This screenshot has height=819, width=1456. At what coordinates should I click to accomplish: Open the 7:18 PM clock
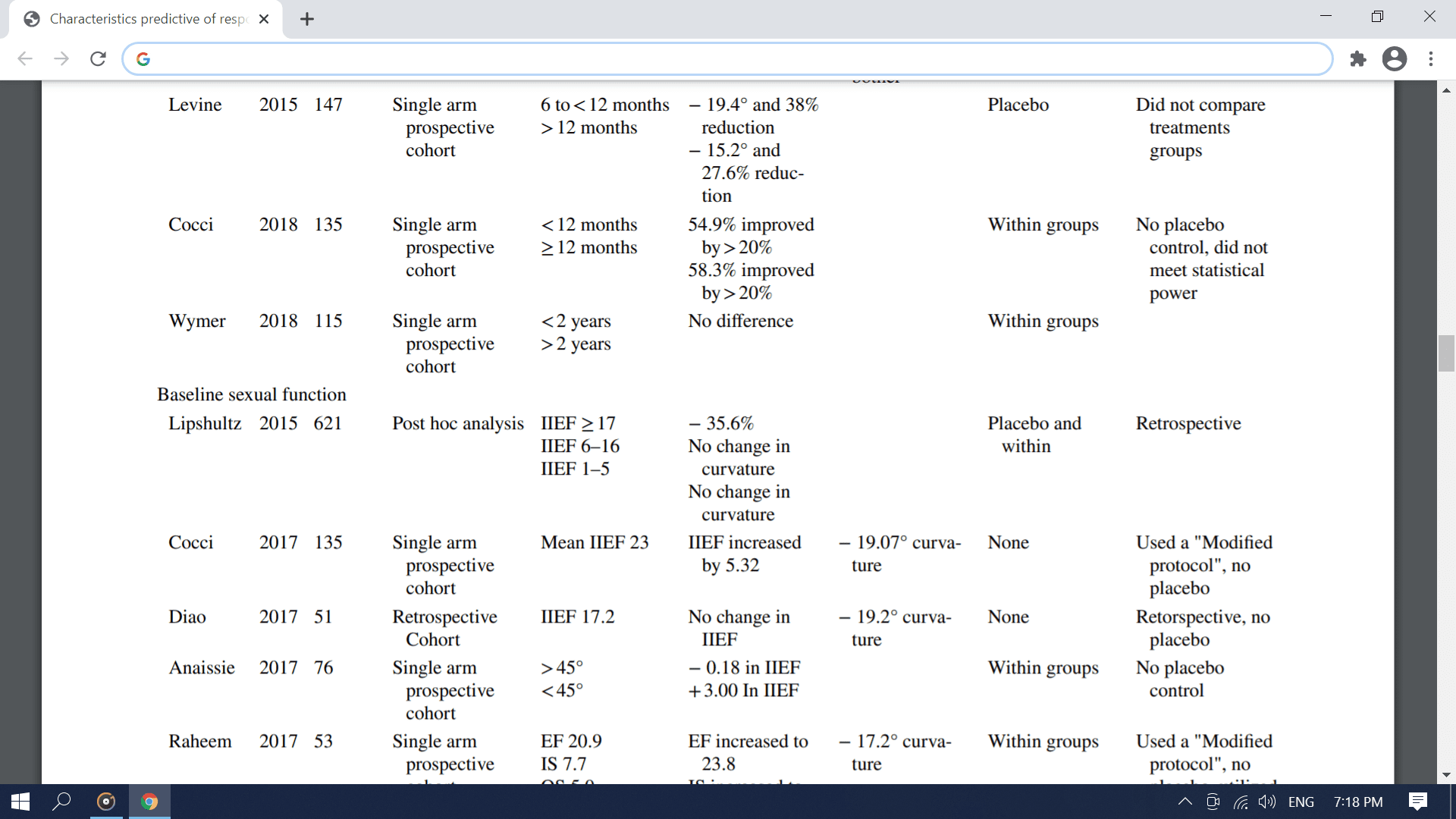(1358, 802)
